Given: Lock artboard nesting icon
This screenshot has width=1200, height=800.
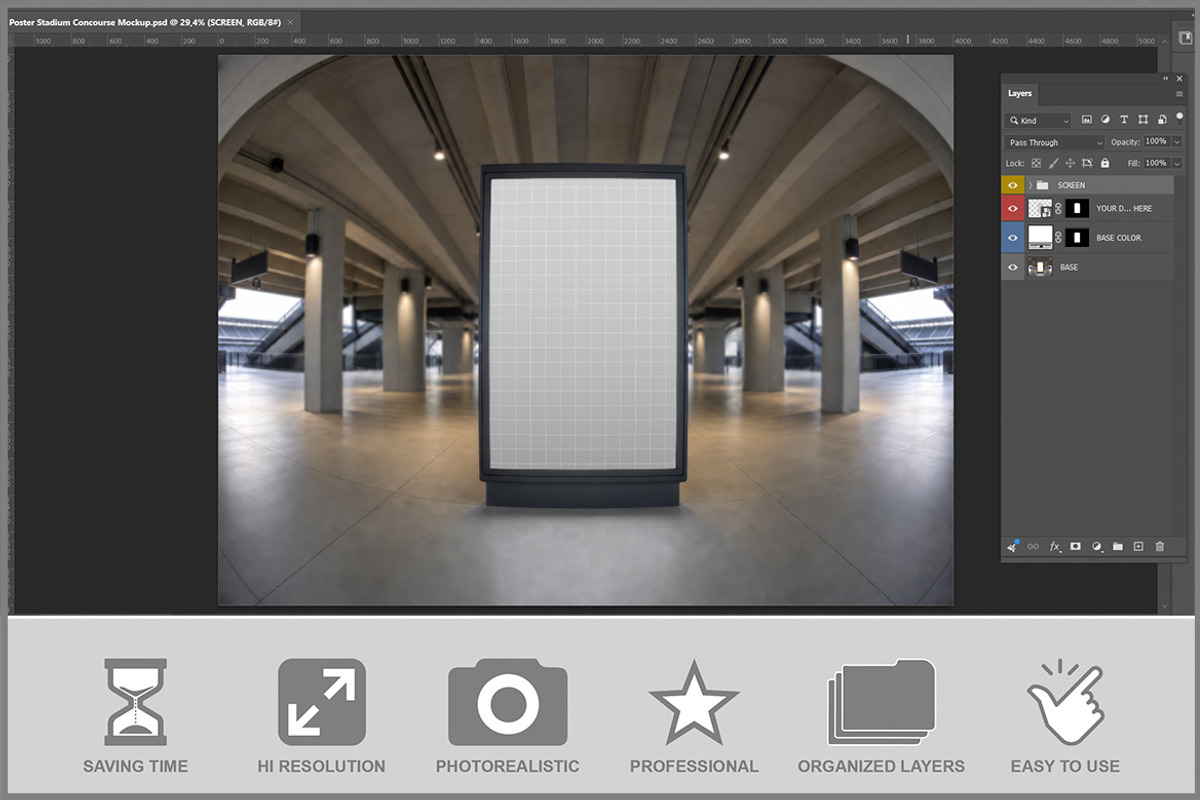Looking at the screenshot, I should [x=1087, y=163].
